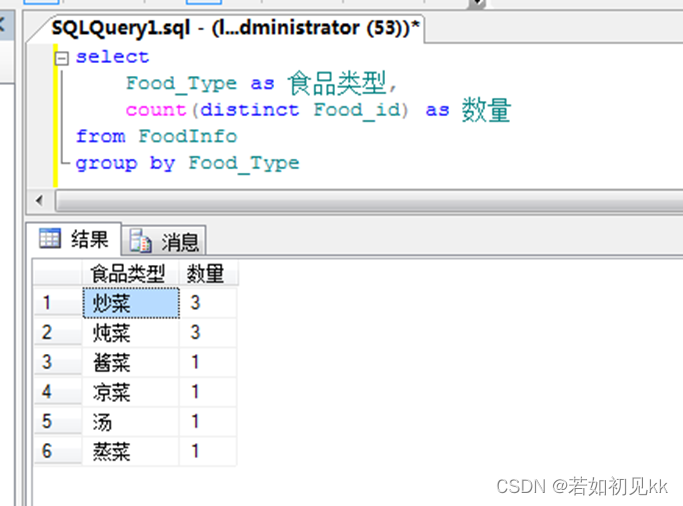Screen dimensions: 683x506
Task: Click row header number 1
Action: 58,303
